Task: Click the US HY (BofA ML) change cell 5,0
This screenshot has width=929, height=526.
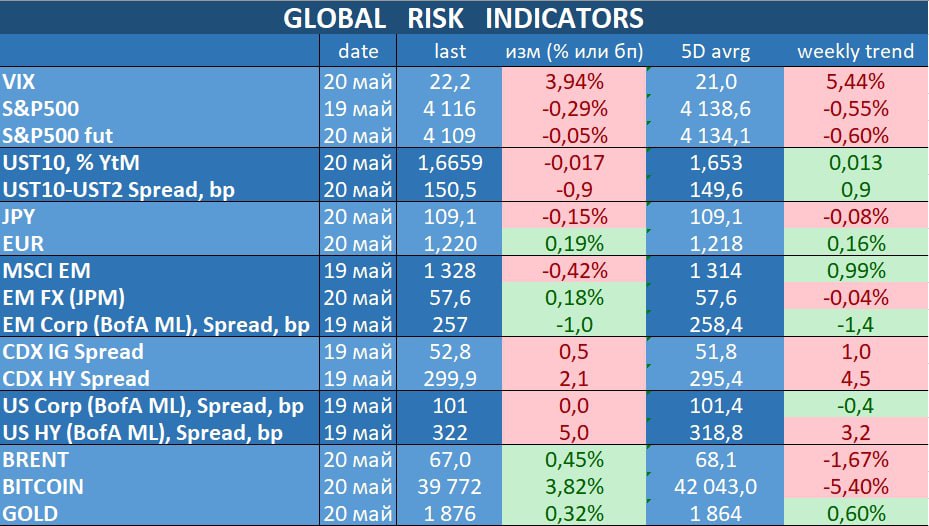Action: (574, 433)
